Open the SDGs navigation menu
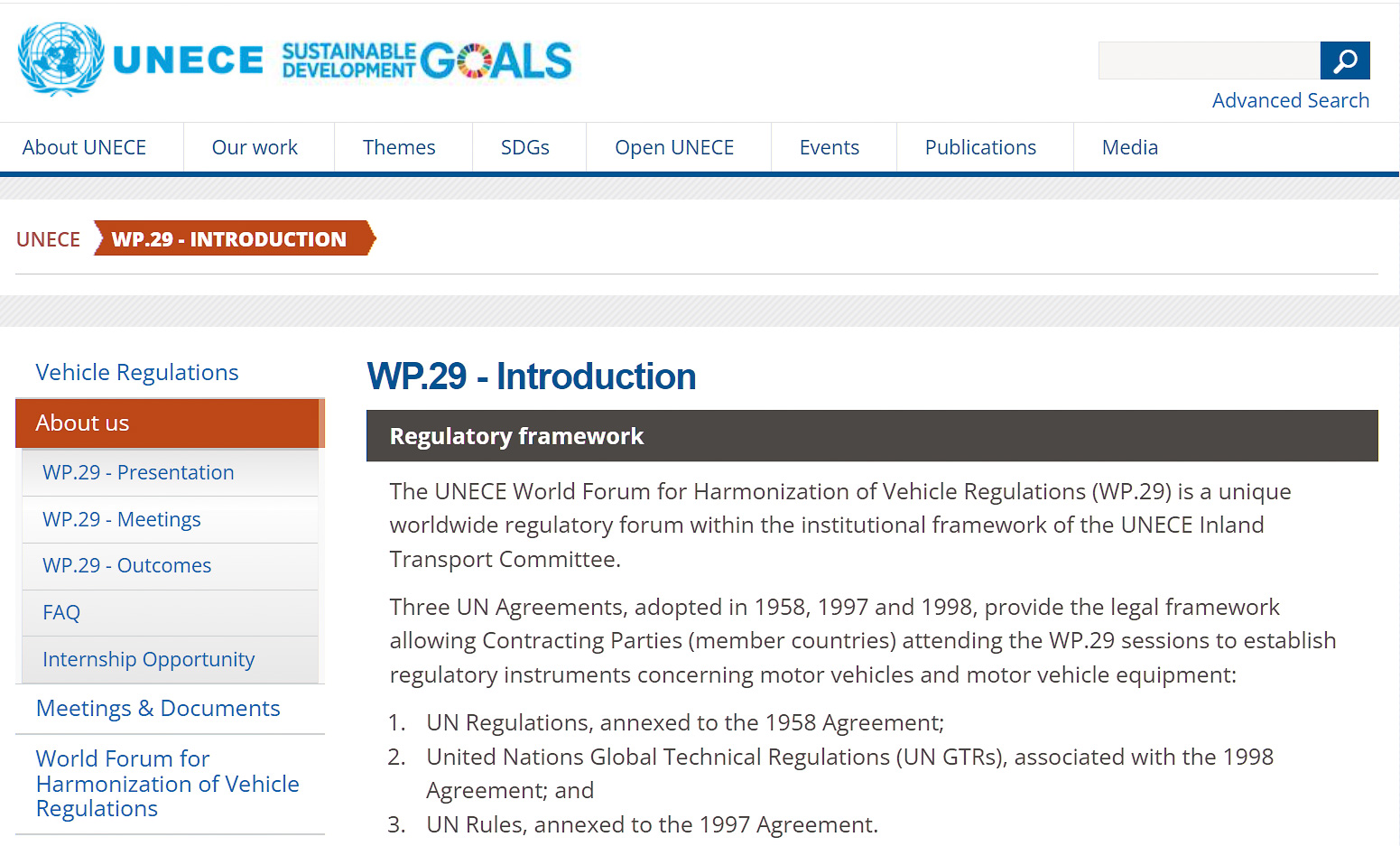The image size is (1400, 846). (x=526, y=146)
